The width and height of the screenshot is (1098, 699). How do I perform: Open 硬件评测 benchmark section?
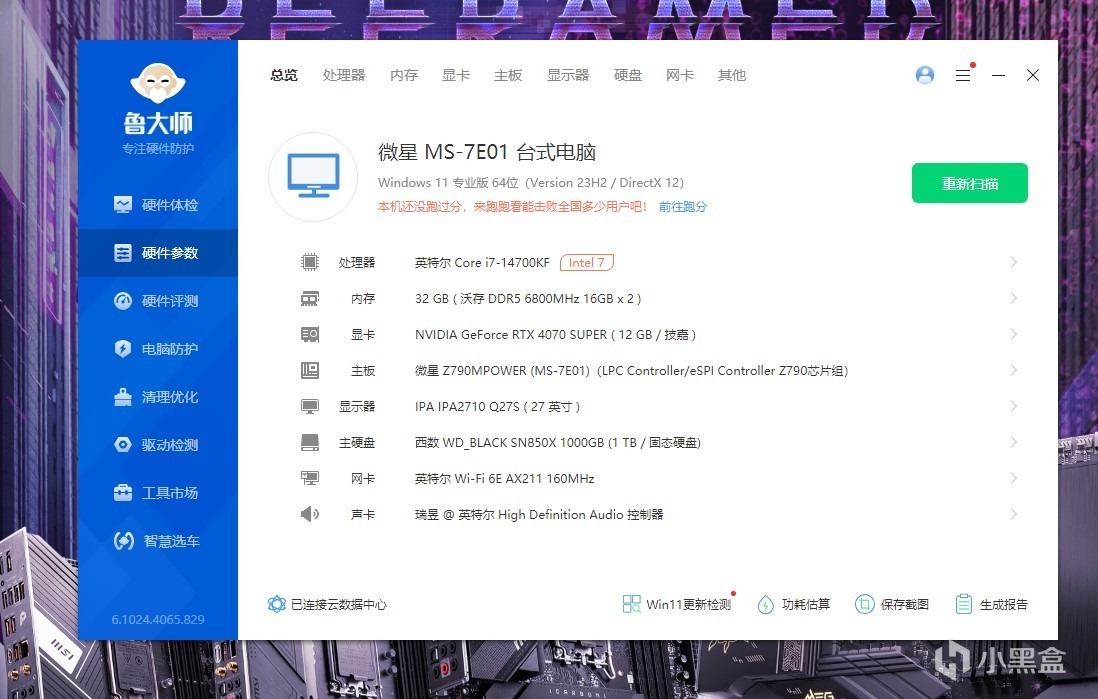click(157, 301)
